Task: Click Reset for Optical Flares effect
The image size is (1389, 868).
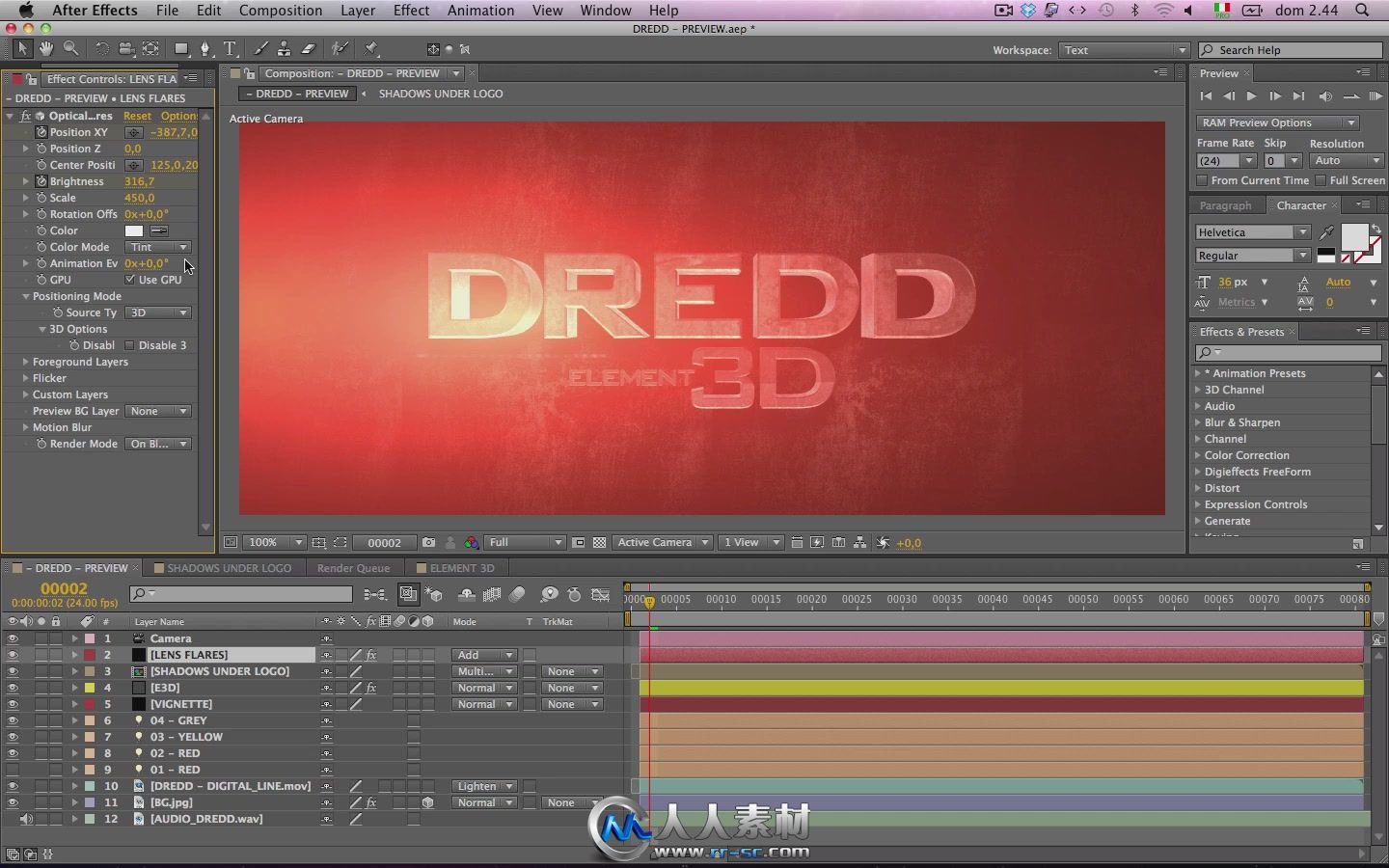Action: pyautogui.click(x=137, y=116)
